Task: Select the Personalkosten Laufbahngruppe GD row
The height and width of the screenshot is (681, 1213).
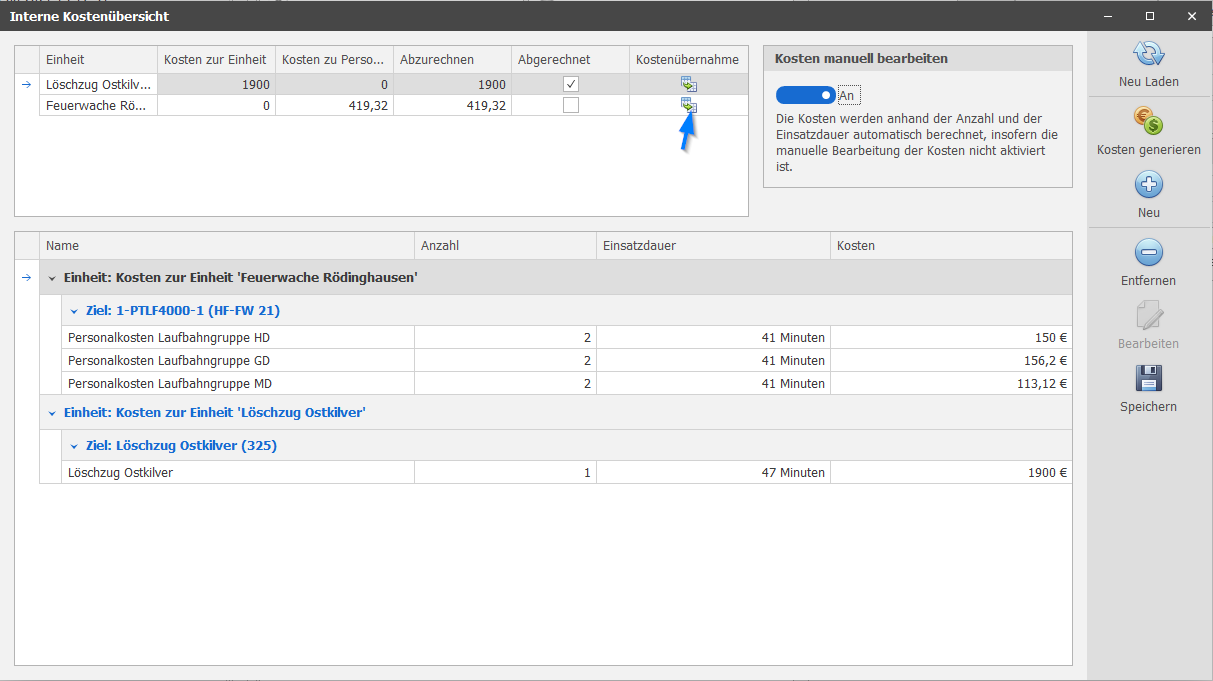Action: coord(238,361)
